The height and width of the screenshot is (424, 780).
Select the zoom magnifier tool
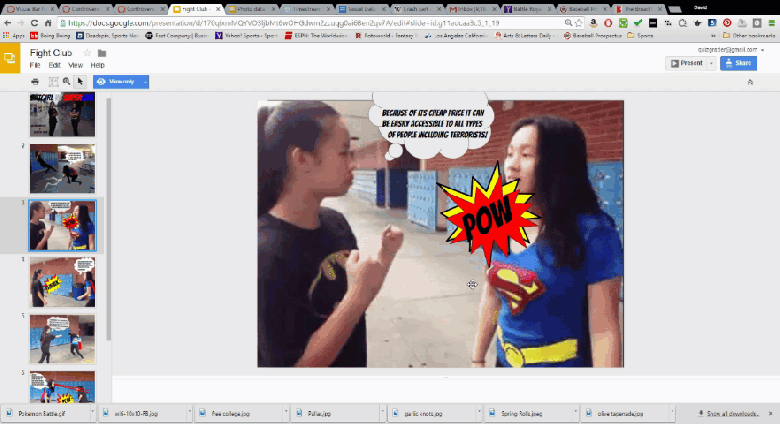(66, 81)
